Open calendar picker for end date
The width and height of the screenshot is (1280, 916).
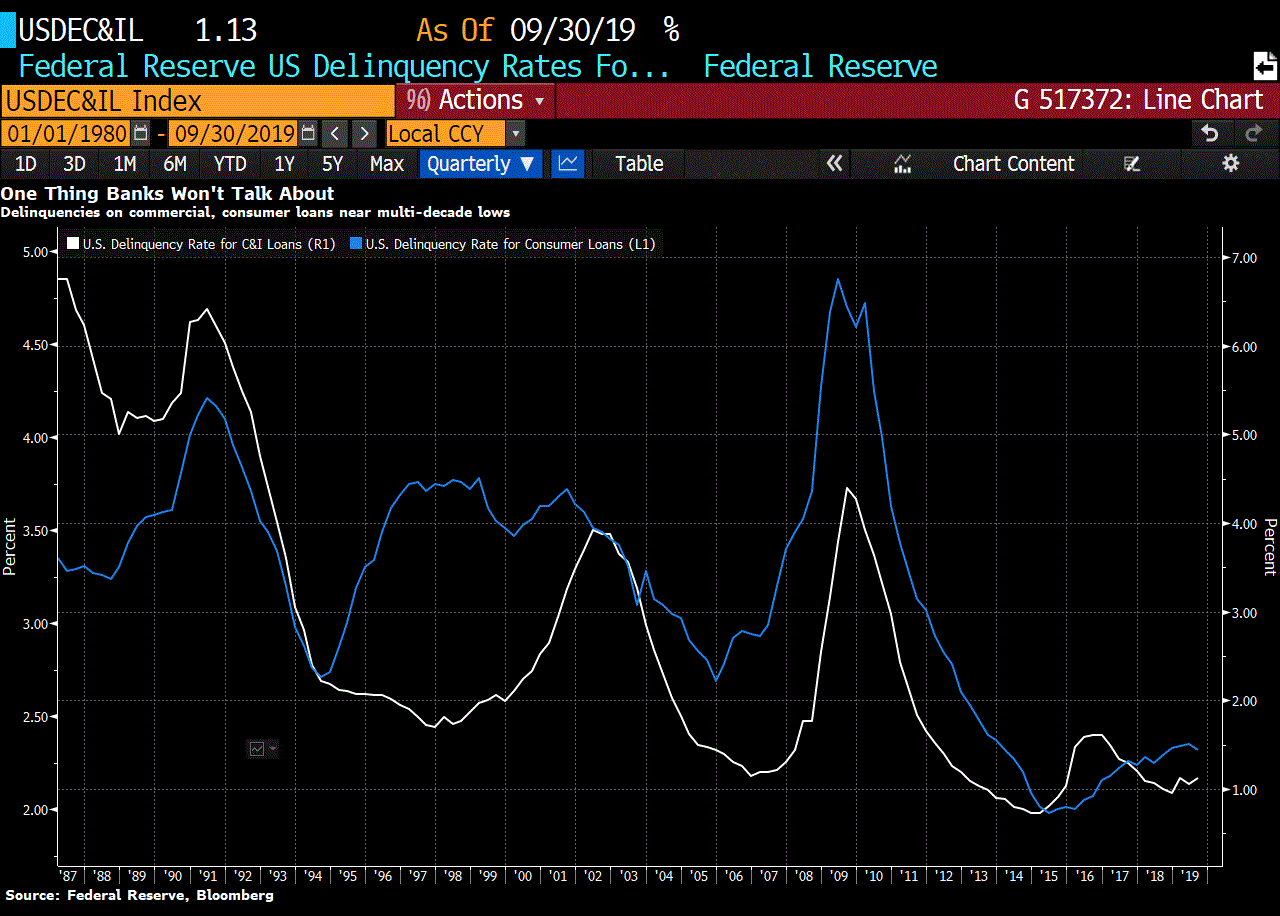pyautogui.click(x=308, y=133)
